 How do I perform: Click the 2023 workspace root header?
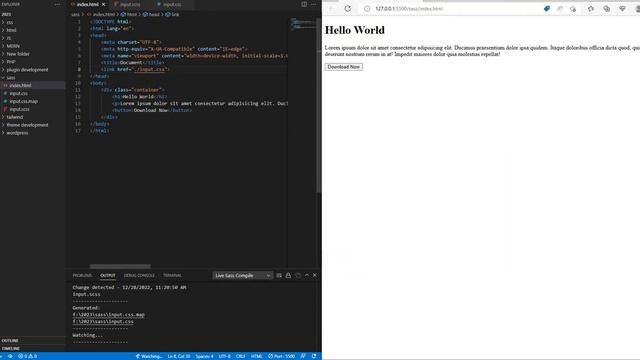[x=33, y=14]
